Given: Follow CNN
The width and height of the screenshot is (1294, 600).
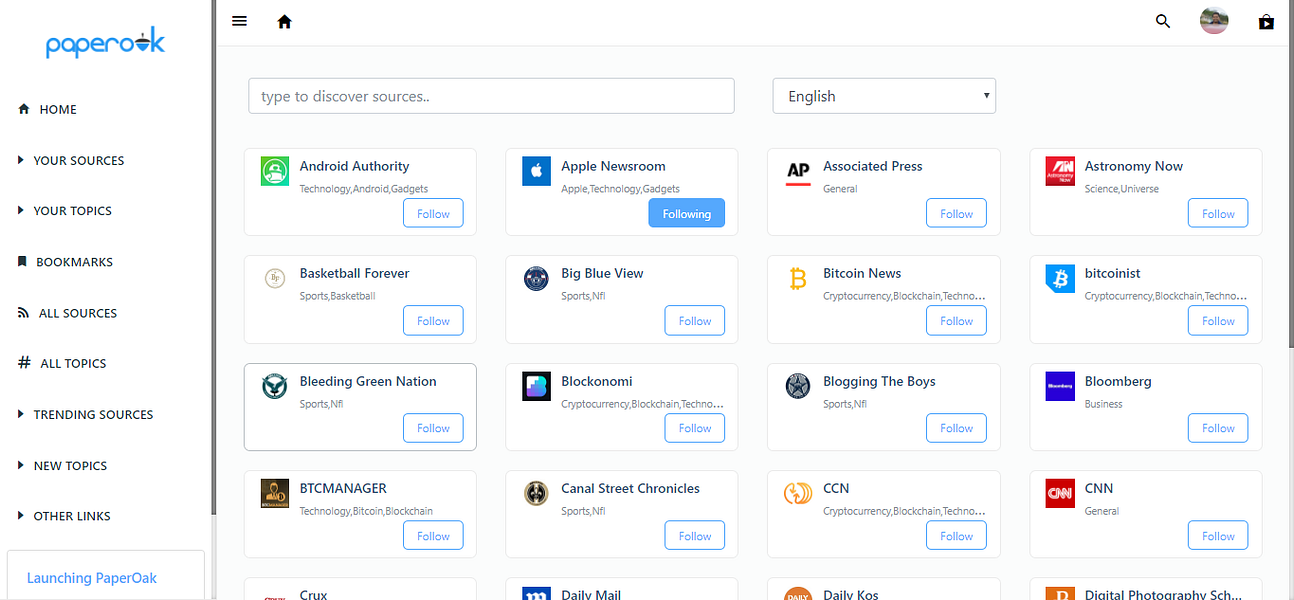Looking at the screenshot, I should [1218, 535].
